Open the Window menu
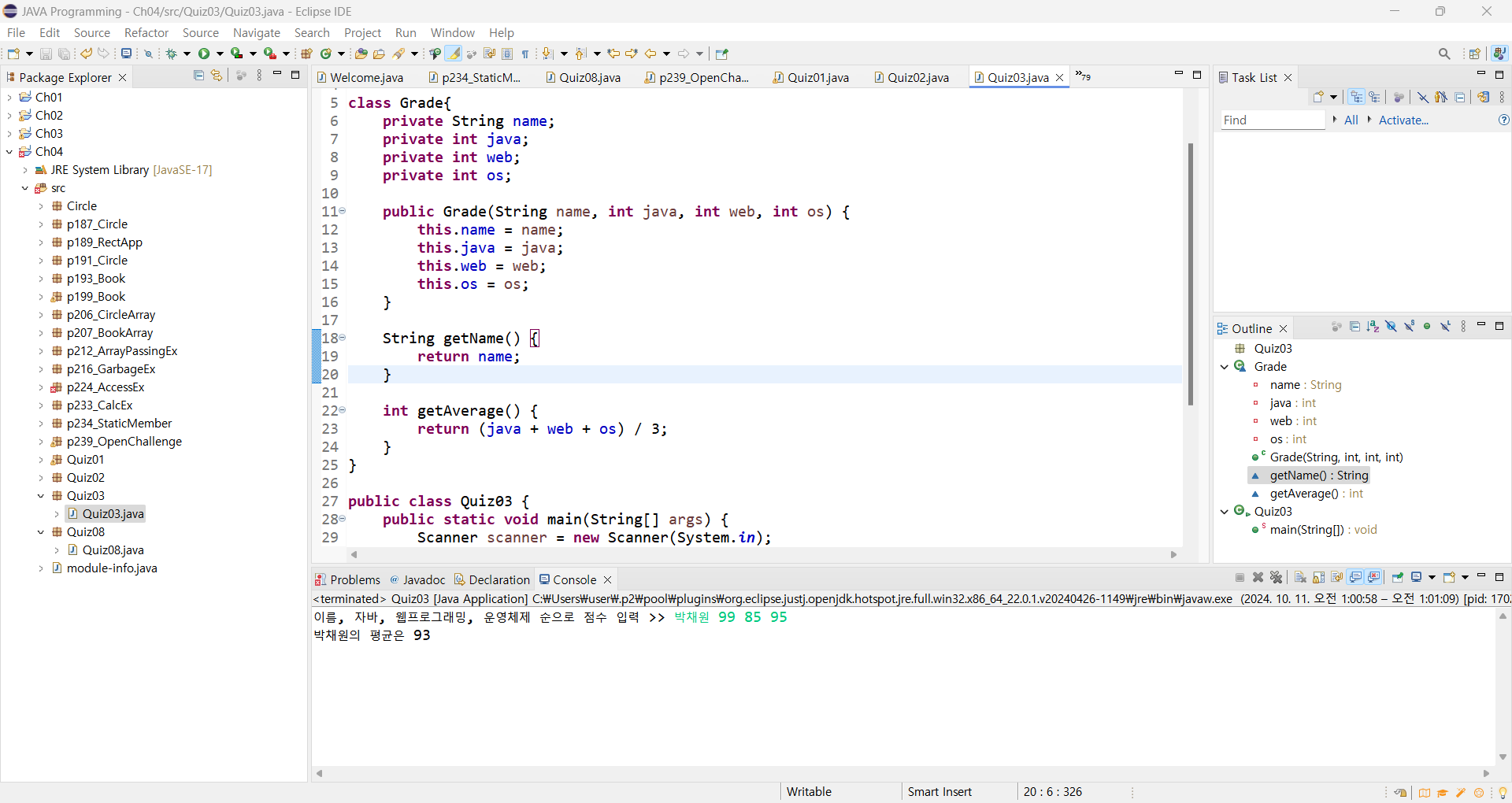The height and width of the screenshot is (803, 1512). 453,32
